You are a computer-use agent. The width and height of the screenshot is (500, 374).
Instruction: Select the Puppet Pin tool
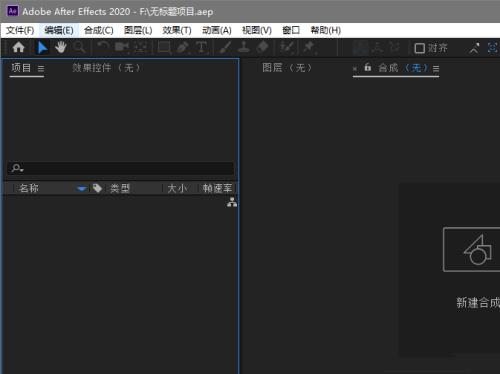(310, 48)
